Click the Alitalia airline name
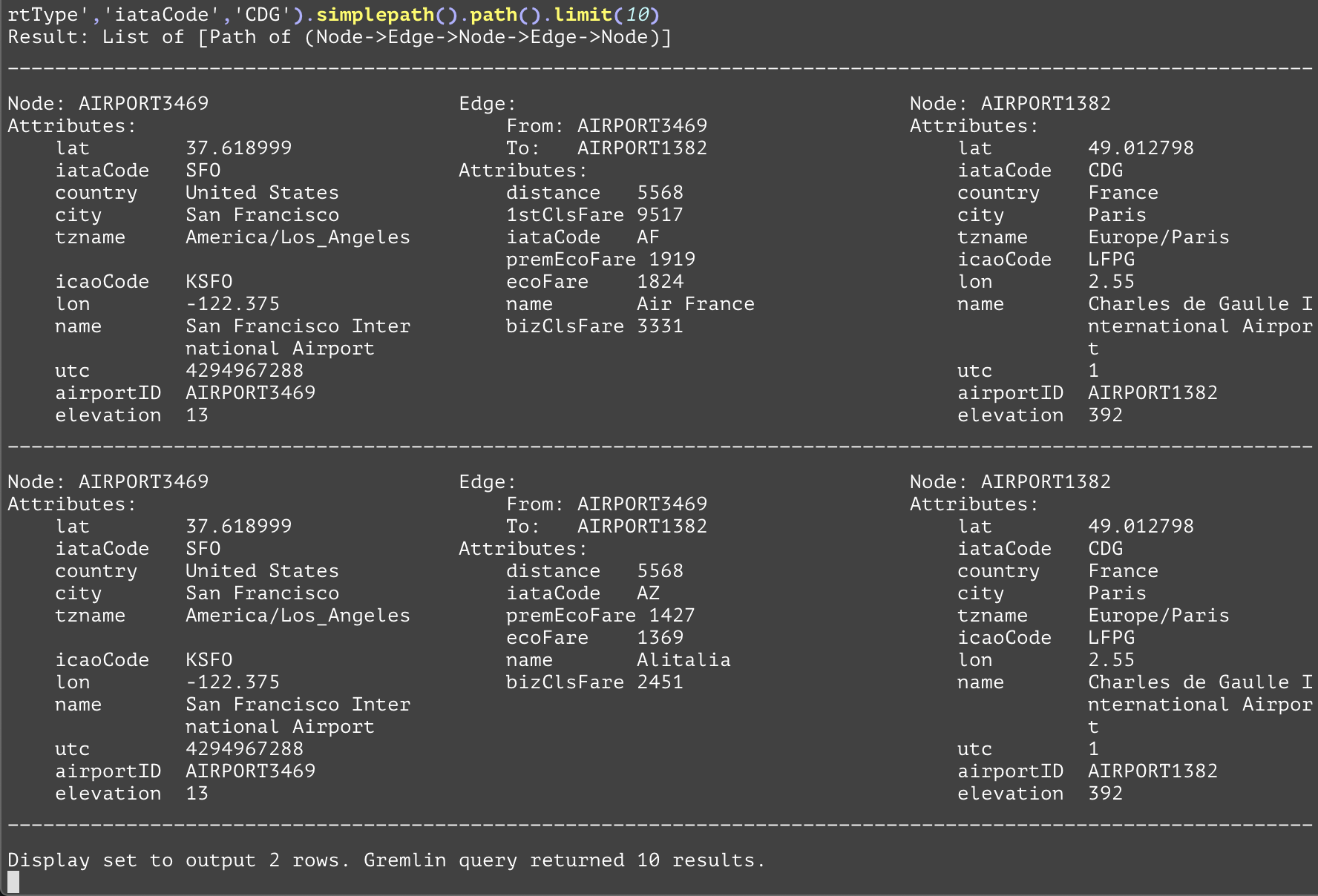The height and width of the screenshot is (896, 1318). point(683,660)
